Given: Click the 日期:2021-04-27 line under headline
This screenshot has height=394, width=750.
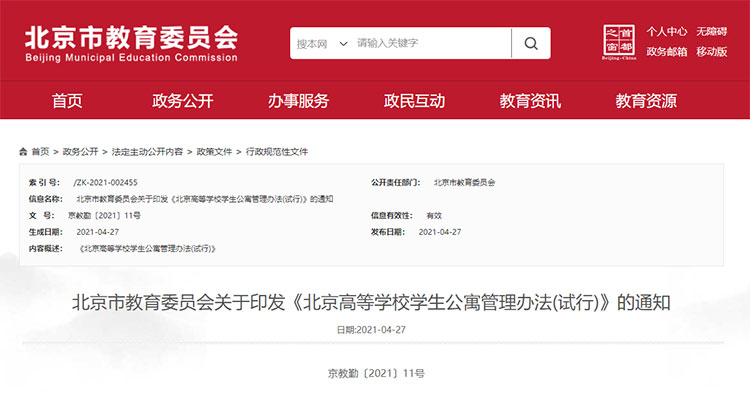Looking at the screenshot, I should (x=371, y=330).
